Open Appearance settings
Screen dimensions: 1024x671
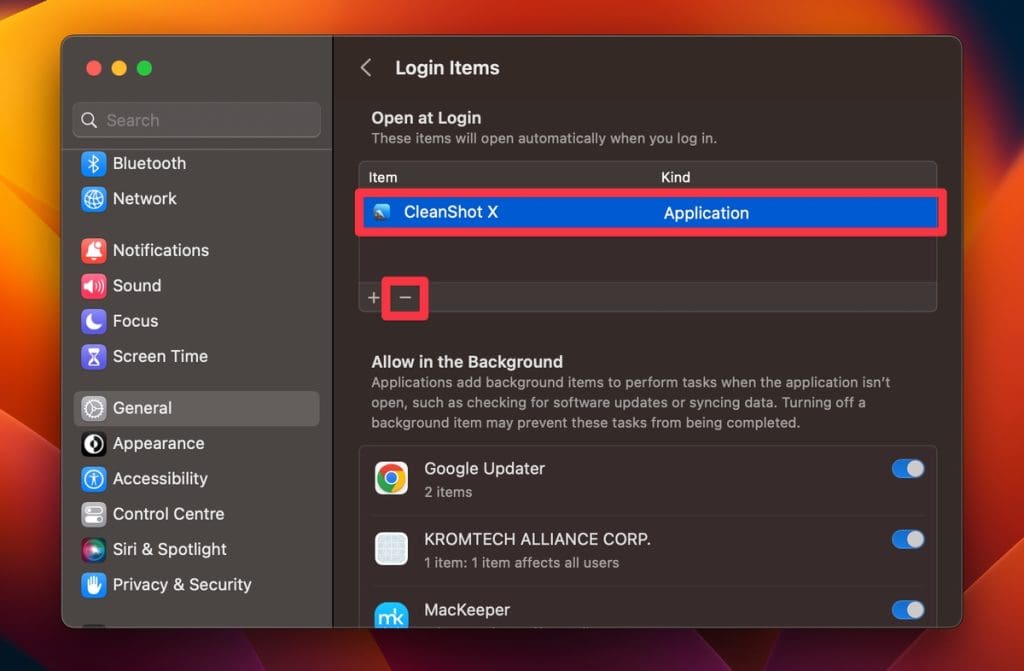click(x=197, y=444)
